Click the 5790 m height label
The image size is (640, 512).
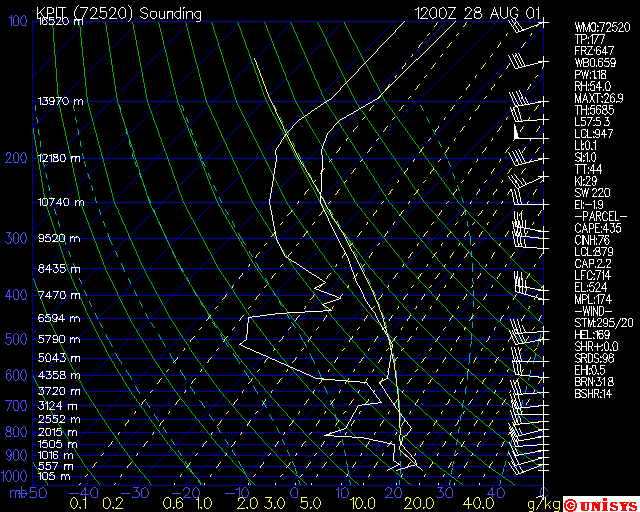tap(59, 339)
